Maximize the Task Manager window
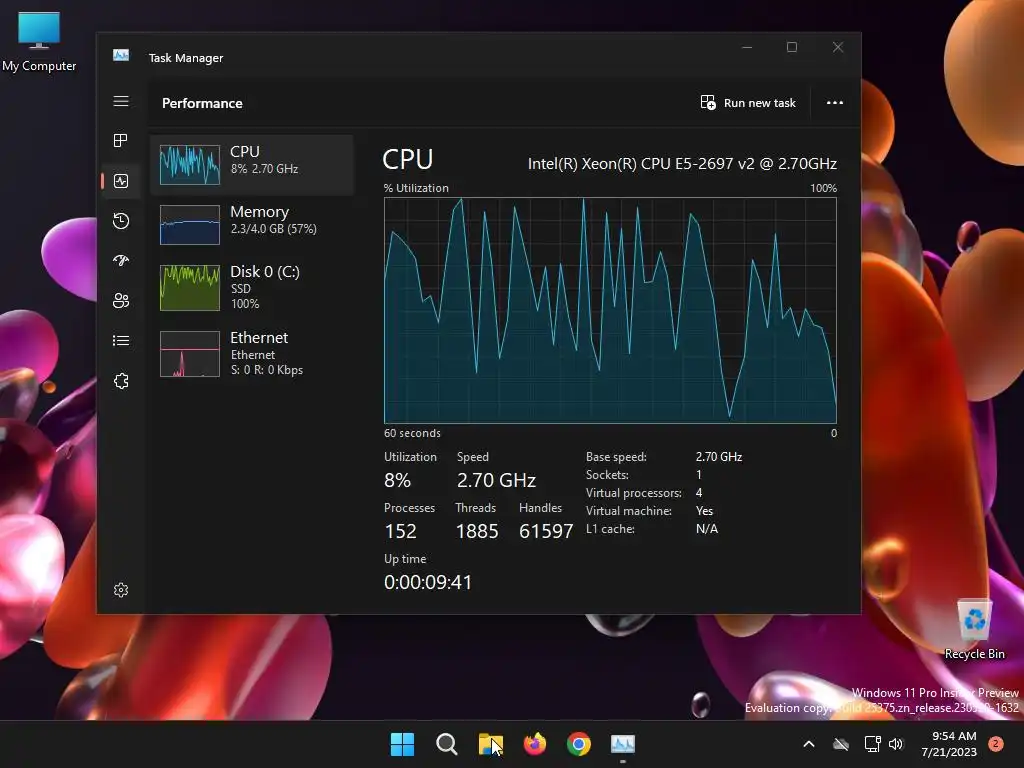 click(792, 47)
